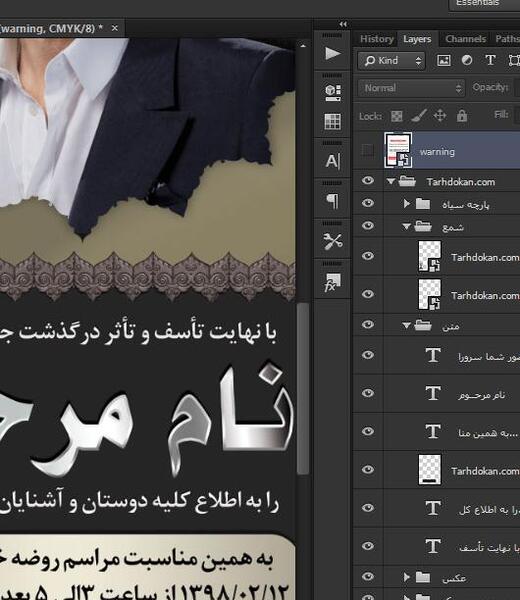
Task: Hide the عکس group
Action: [368, 576]
